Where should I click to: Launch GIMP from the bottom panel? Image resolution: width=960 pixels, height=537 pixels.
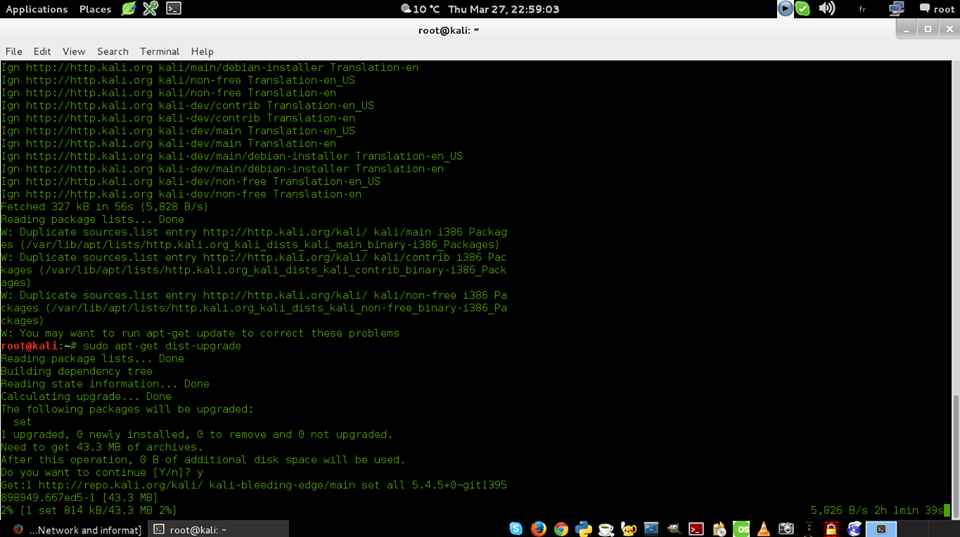(x=673, y=528)
